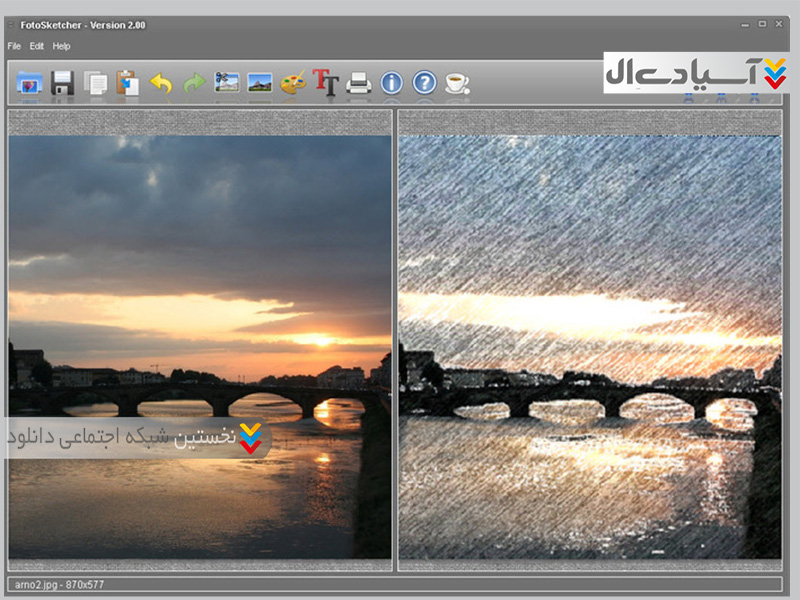Screen dimensions: 800x600
Task: Paste from clipboard using the clipboard icon
Action: (127, 83)
